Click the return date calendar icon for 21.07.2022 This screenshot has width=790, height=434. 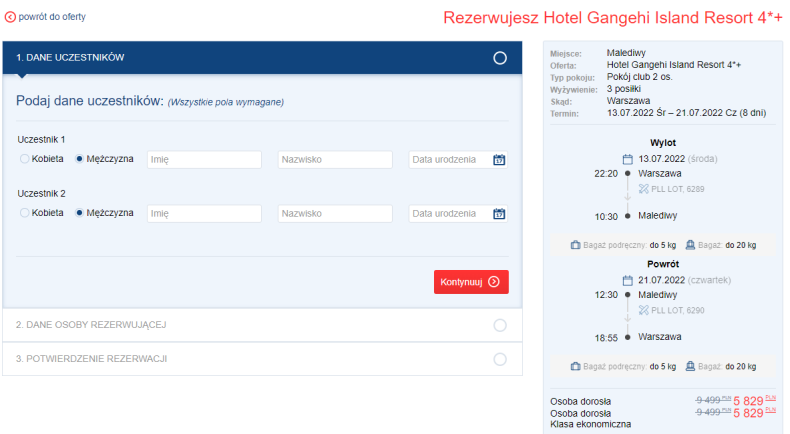point(627,280)
